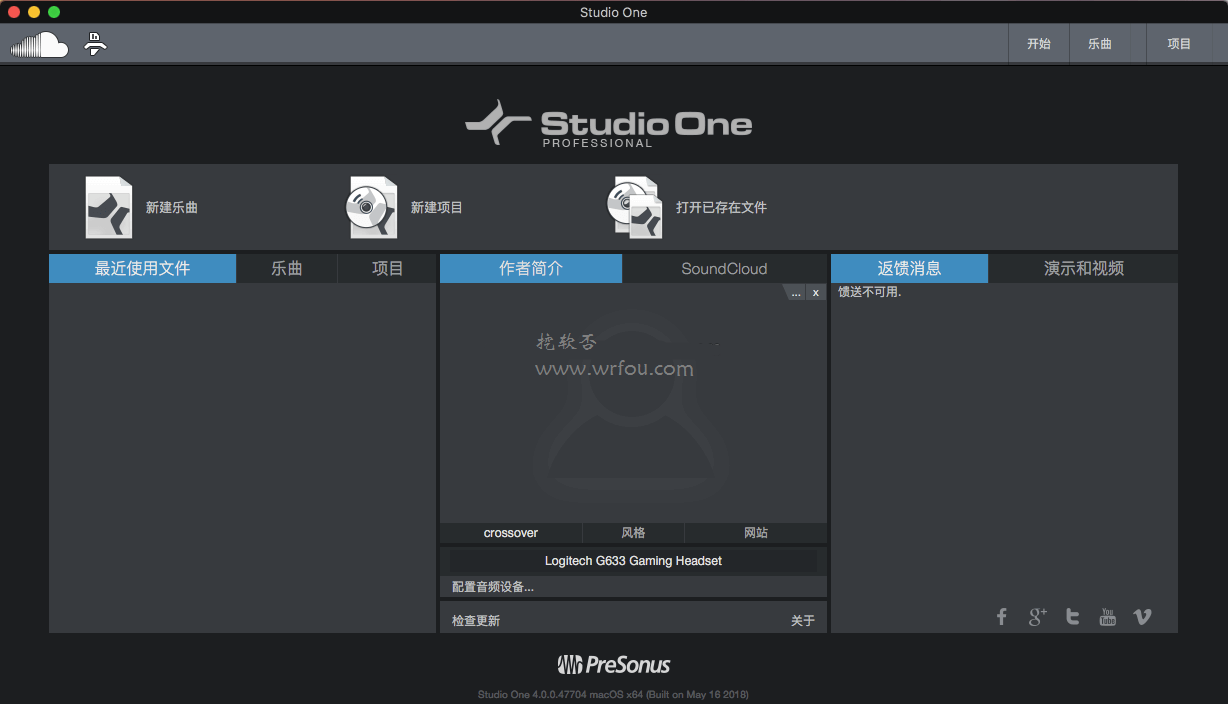Open the '...' options button on artist profile
The image size is (1228, 704).
click(796, 293)
